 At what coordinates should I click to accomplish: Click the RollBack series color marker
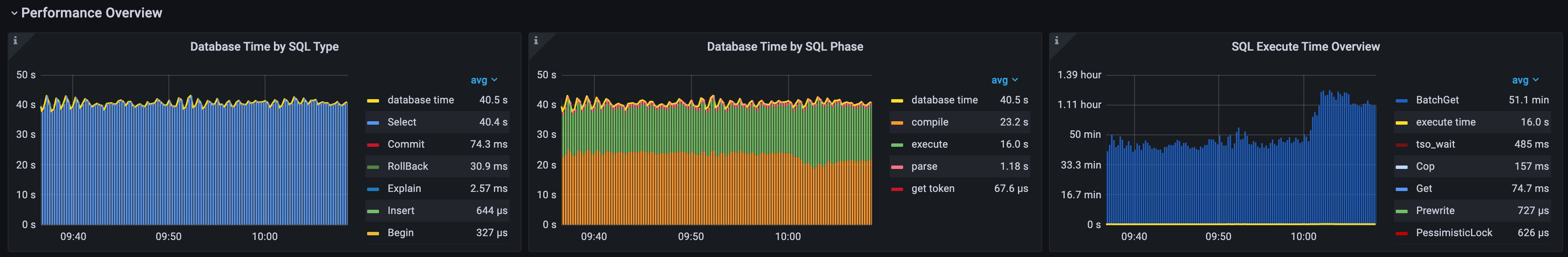tap(373, 167)
